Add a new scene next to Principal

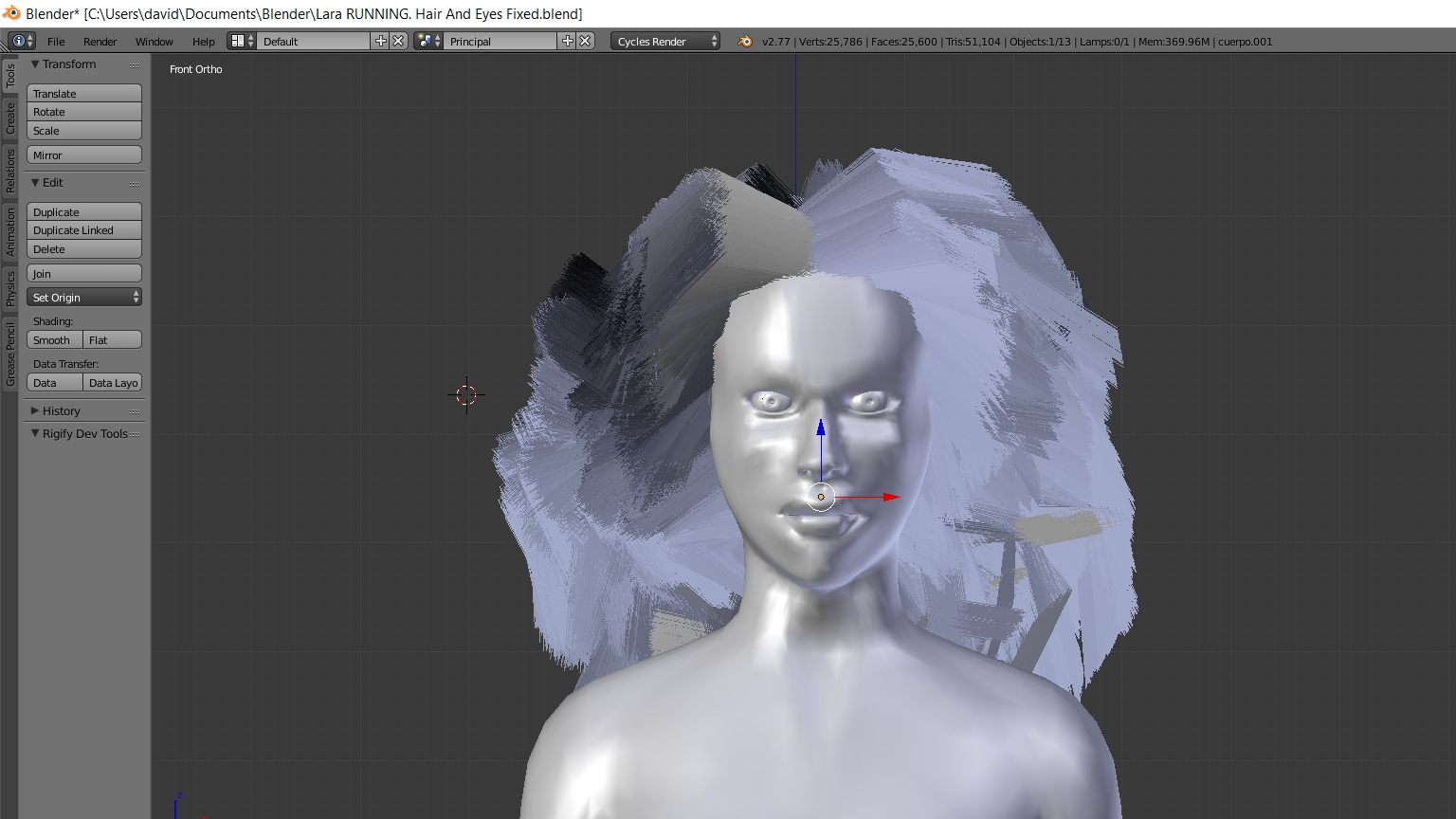coord(568,41)
